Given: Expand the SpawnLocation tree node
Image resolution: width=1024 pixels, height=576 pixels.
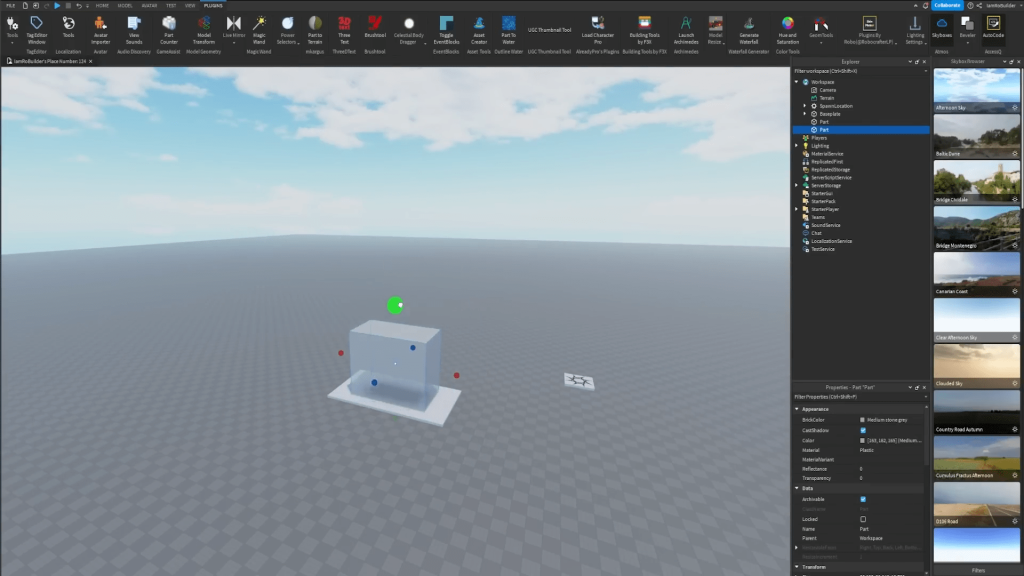Looking at the screenshot, I should tap(805, 106).
